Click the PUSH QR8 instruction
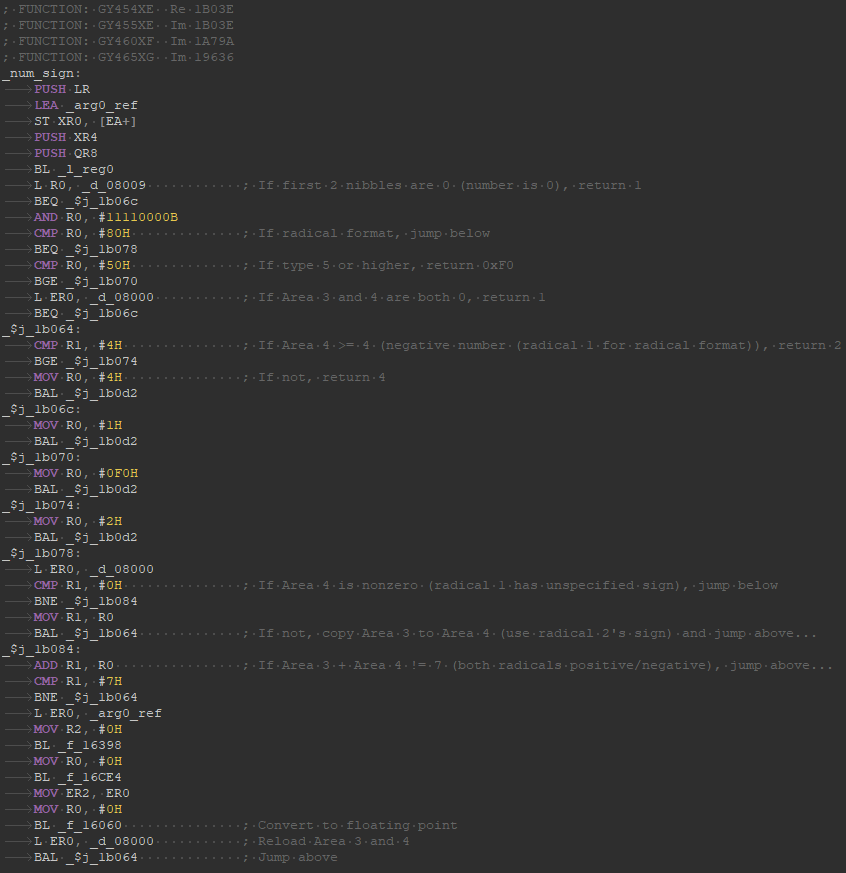Image resolution: width=846 pixels, height=873 pixels. [66, 153]
